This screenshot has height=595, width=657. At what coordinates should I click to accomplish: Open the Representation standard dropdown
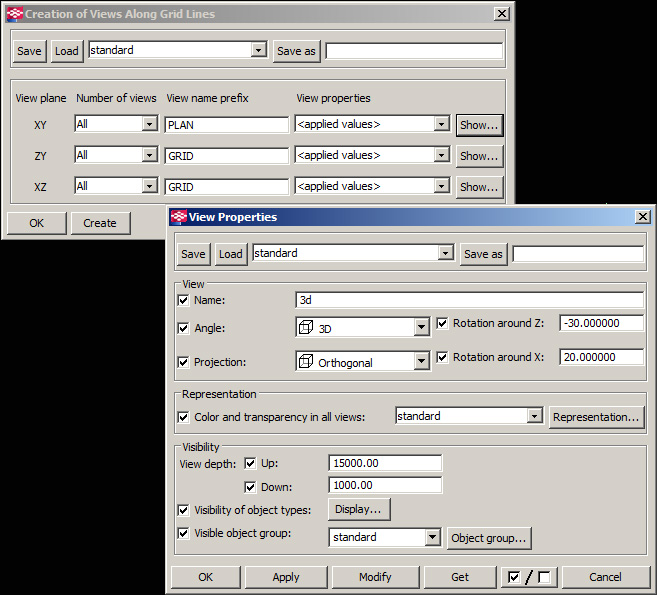pos(534,416)
